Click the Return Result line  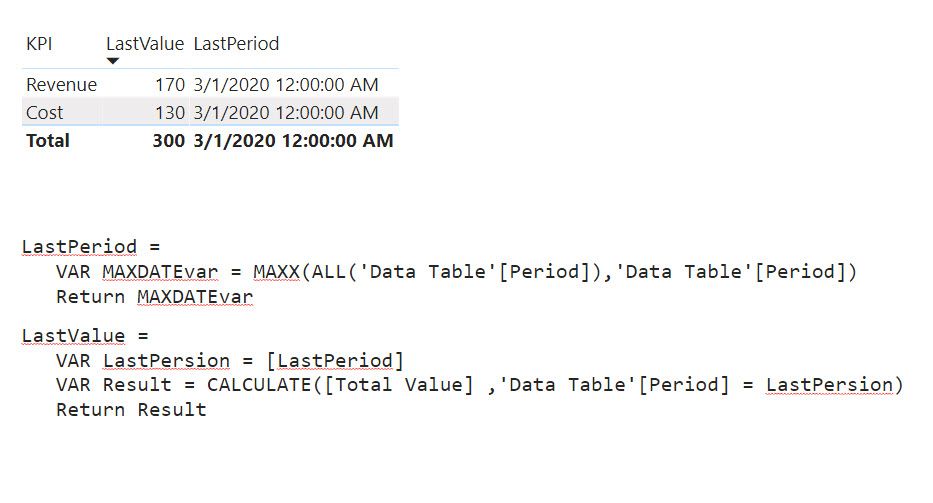pyautogui.click(x=131, y=410)
